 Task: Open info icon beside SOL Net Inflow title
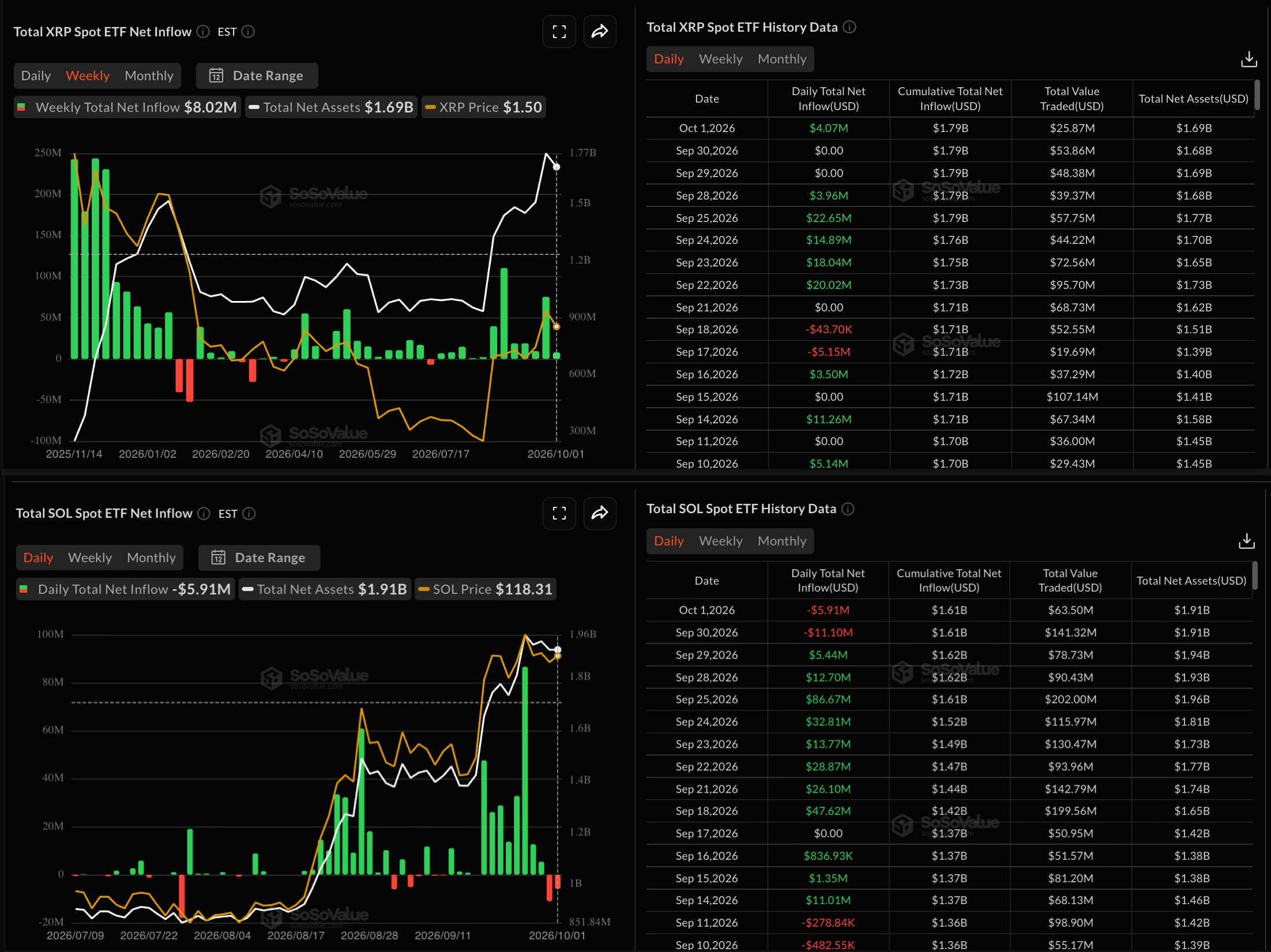click(204, 513)
